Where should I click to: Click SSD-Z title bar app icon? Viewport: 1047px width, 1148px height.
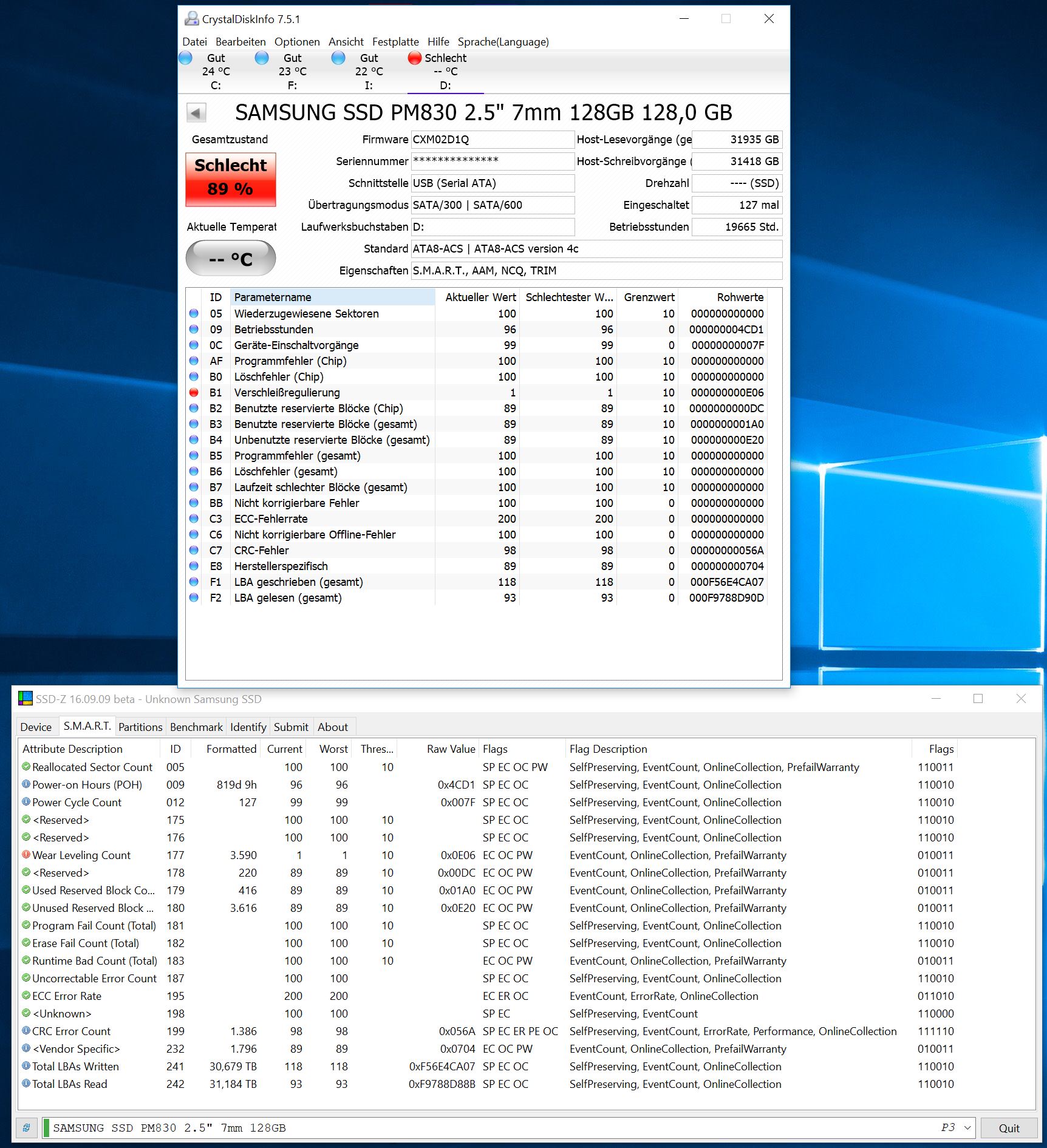26,699
